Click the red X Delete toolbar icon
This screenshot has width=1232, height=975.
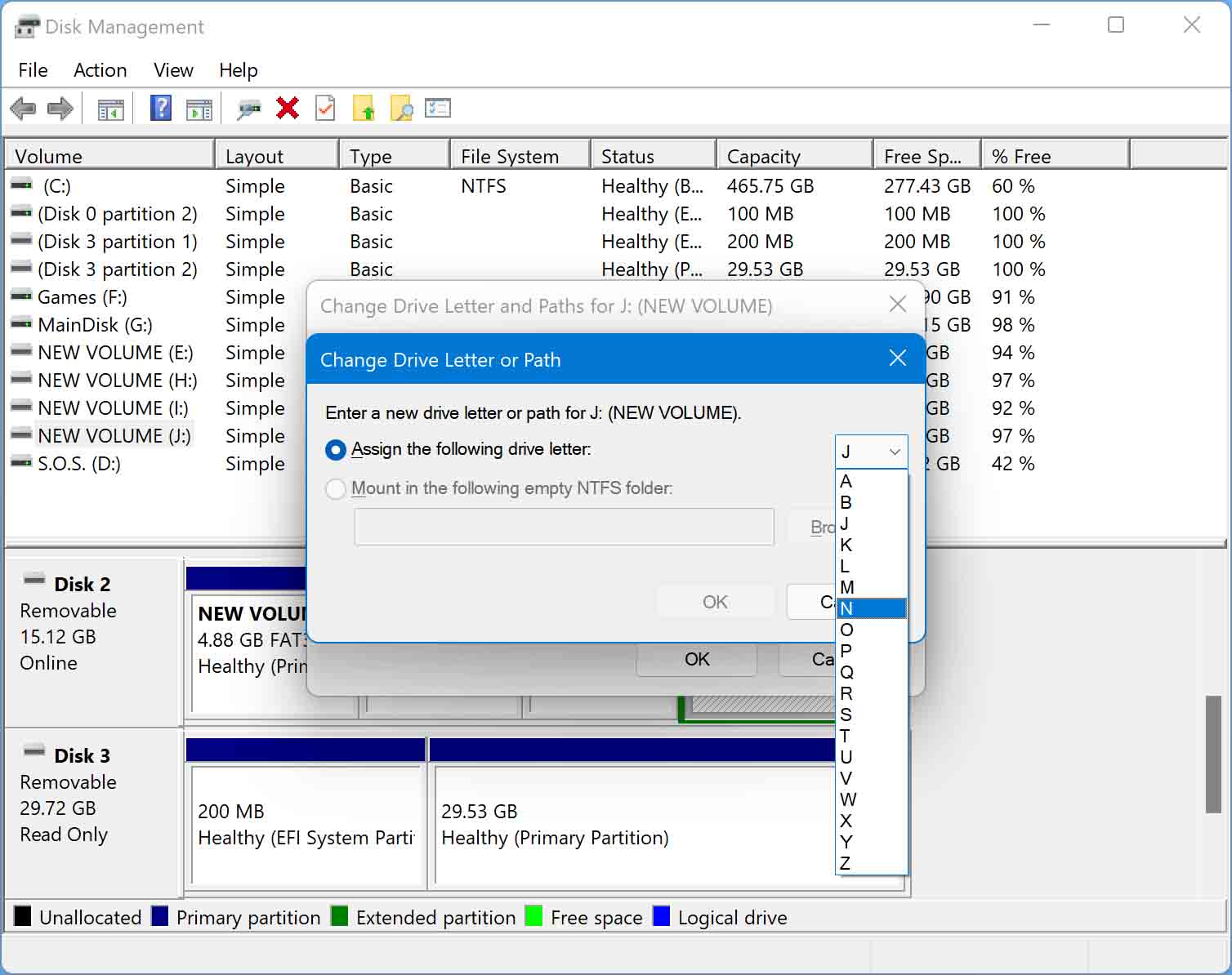[288, 108]
